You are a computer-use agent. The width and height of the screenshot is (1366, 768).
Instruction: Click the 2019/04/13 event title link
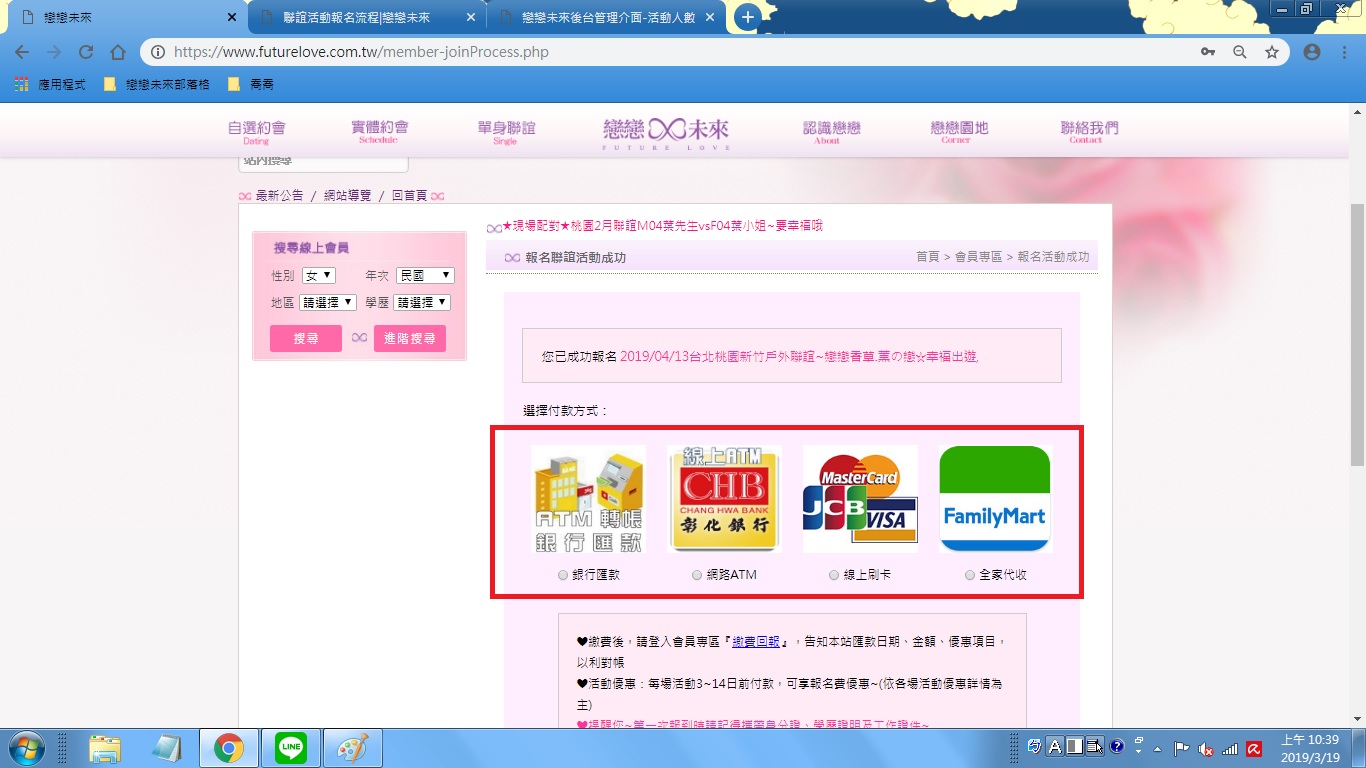[799, 356]
